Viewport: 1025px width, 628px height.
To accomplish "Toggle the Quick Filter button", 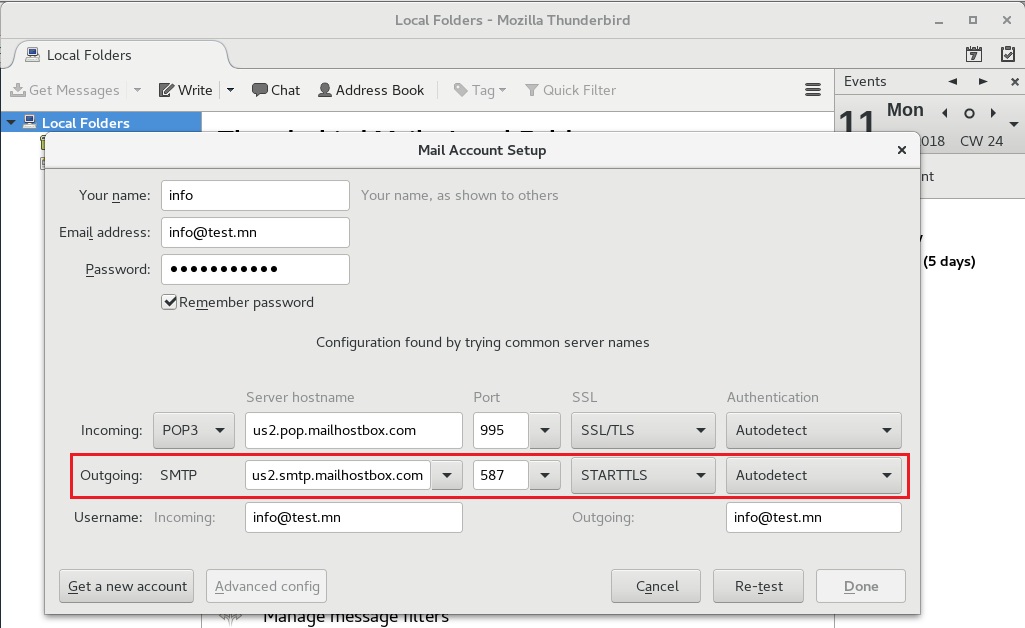I will tap(571, 90).
